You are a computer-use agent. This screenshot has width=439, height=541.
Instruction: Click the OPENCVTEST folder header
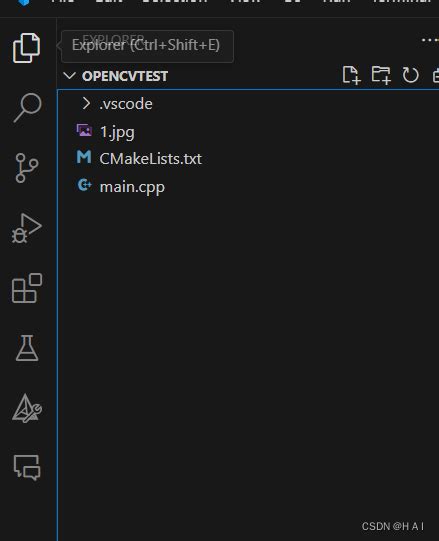point(125,76)
